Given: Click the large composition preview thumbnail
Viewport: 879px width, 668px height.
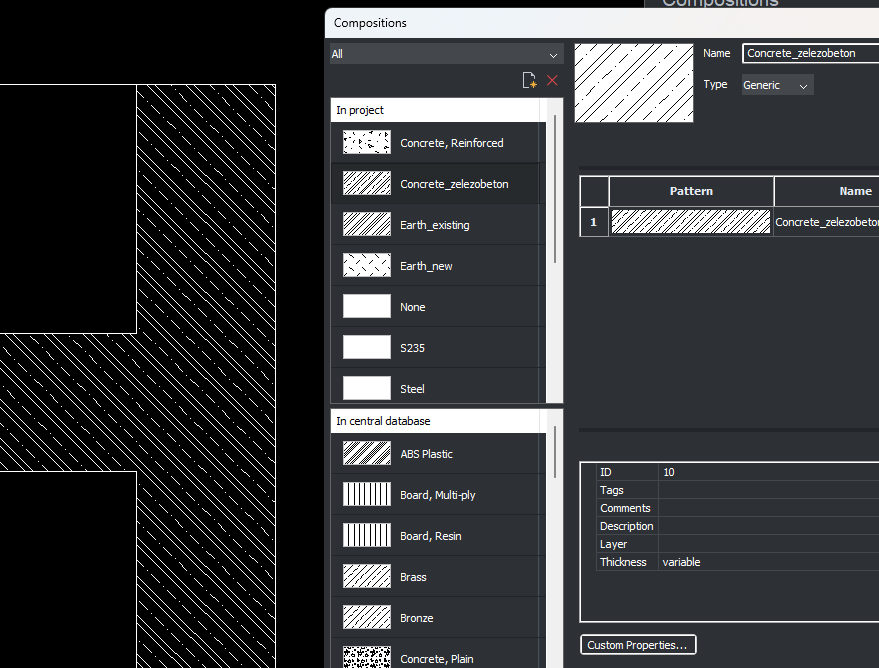Looking at the screenshot, I should [633, 83].
